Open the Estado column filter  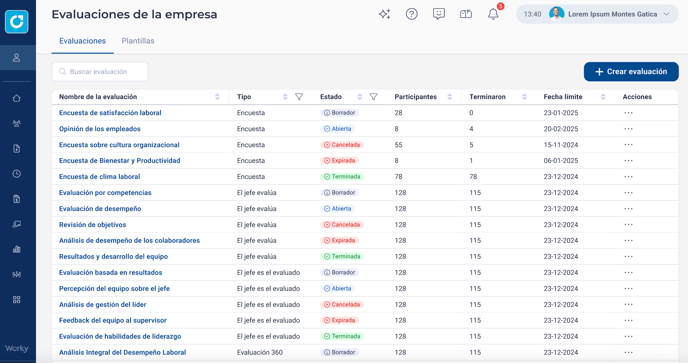tap(373, 97)
